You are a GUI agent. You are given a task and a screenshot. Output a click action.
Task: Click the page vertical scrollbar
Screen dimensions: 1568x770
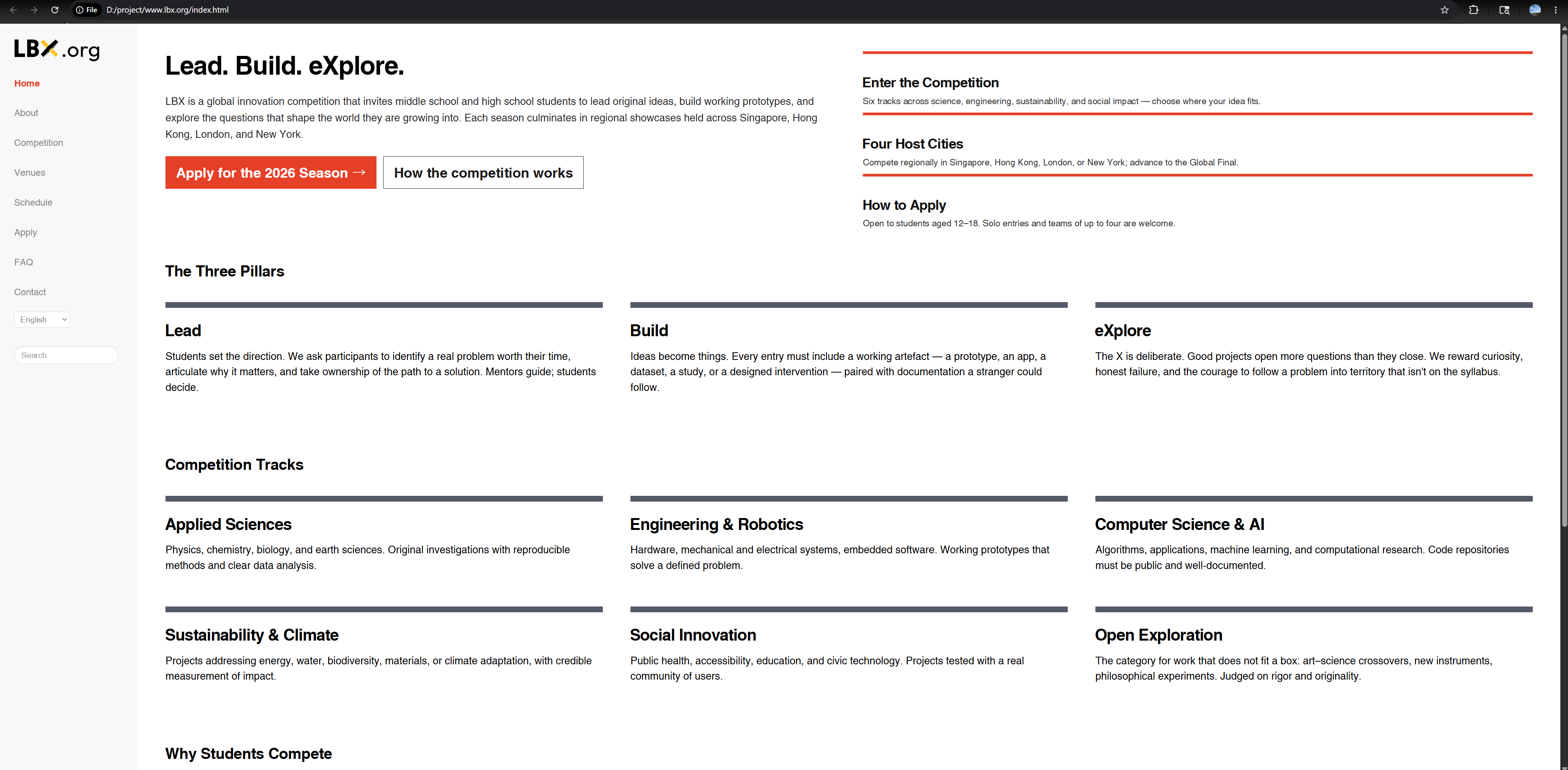point(1564,280)
